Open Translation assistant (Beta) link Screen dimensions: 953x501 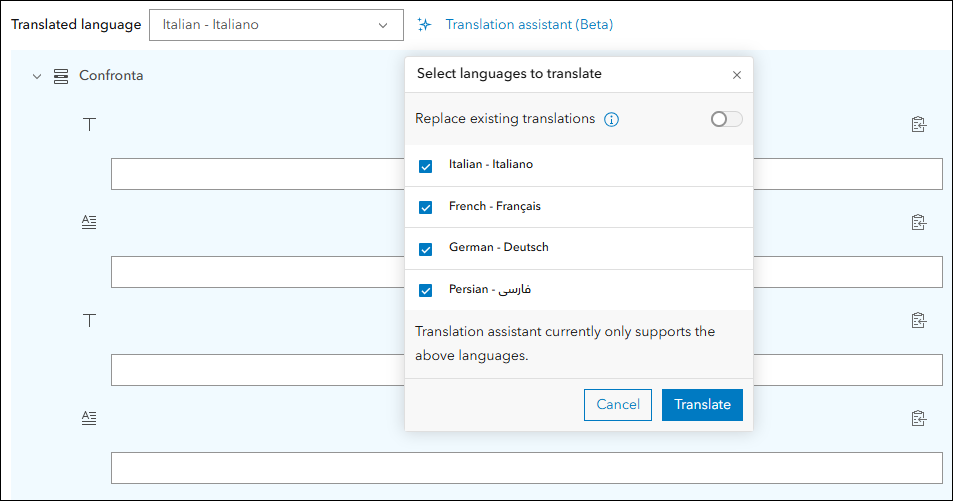pyautogui.click(x=529, y=25)
